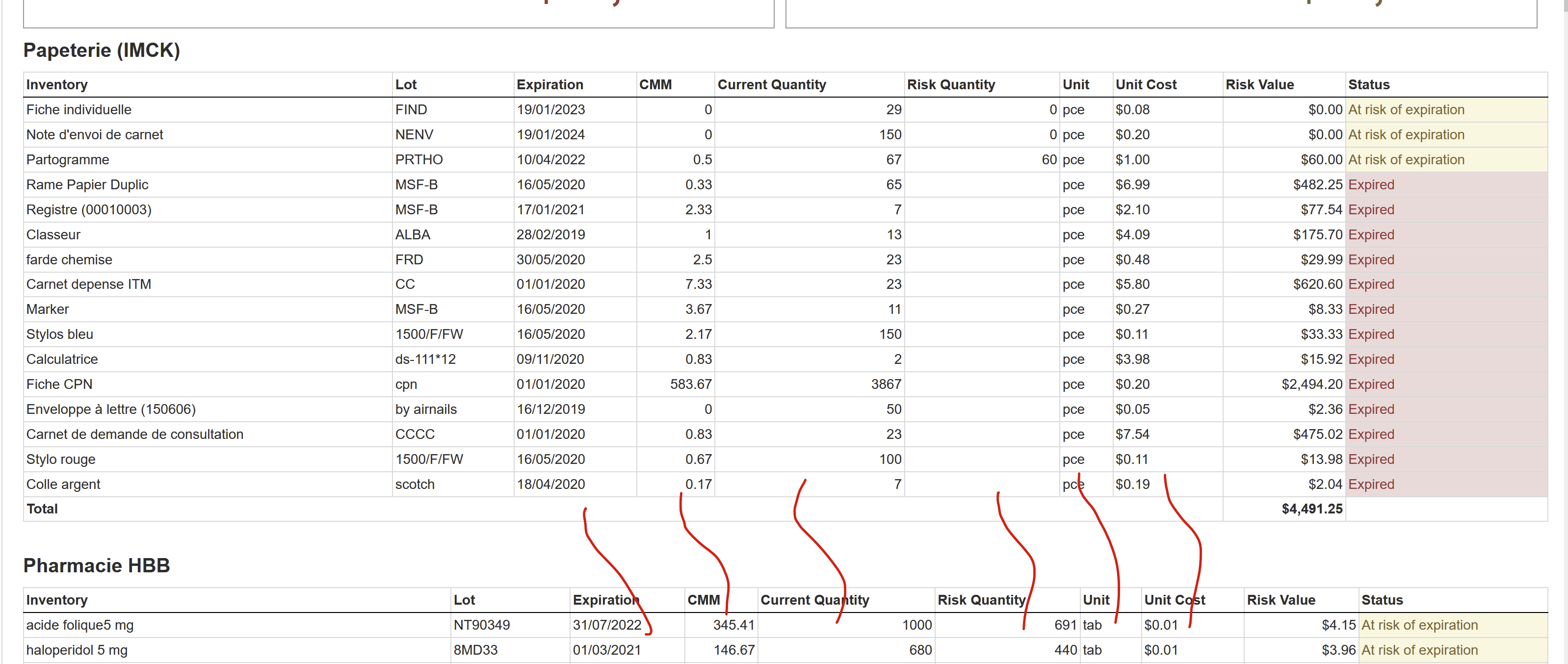This screenshot has height=664, width=1568.
Task: Select the Papeterie (IMCK) section heading
Action: point(102,50)
